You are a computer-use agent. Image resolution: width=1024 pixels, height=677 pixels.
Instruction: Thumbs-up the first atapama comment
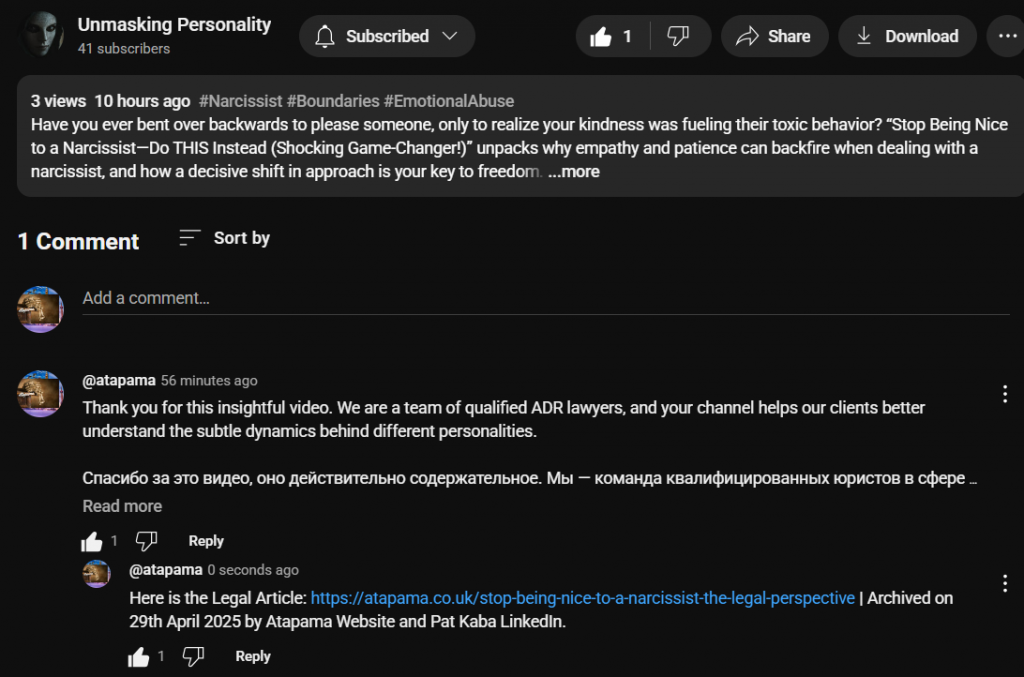coord(92,541)
